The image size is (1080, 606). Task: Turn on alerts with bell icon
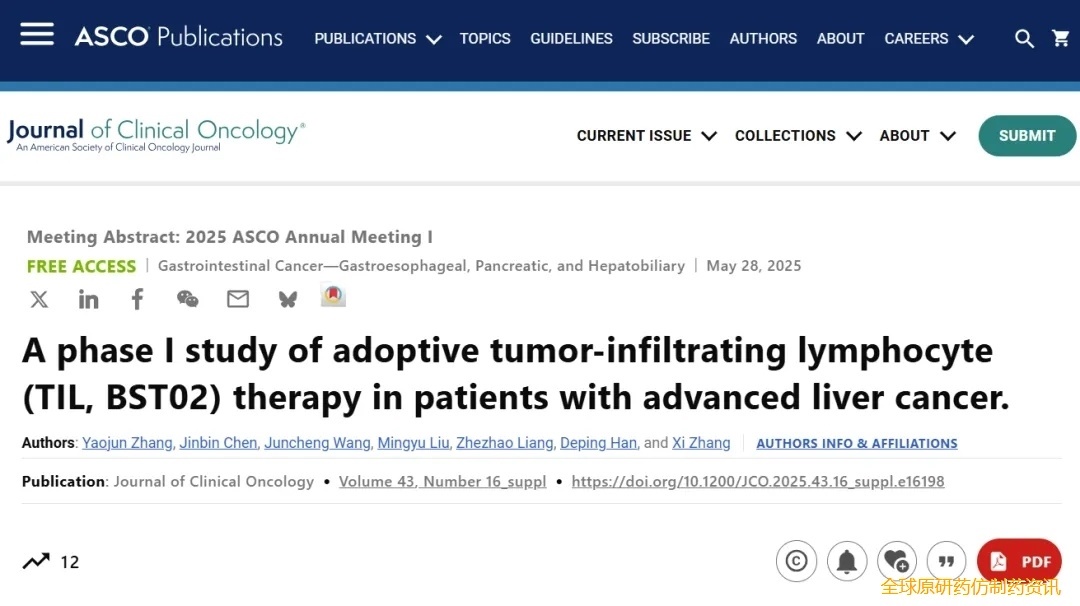846,561
